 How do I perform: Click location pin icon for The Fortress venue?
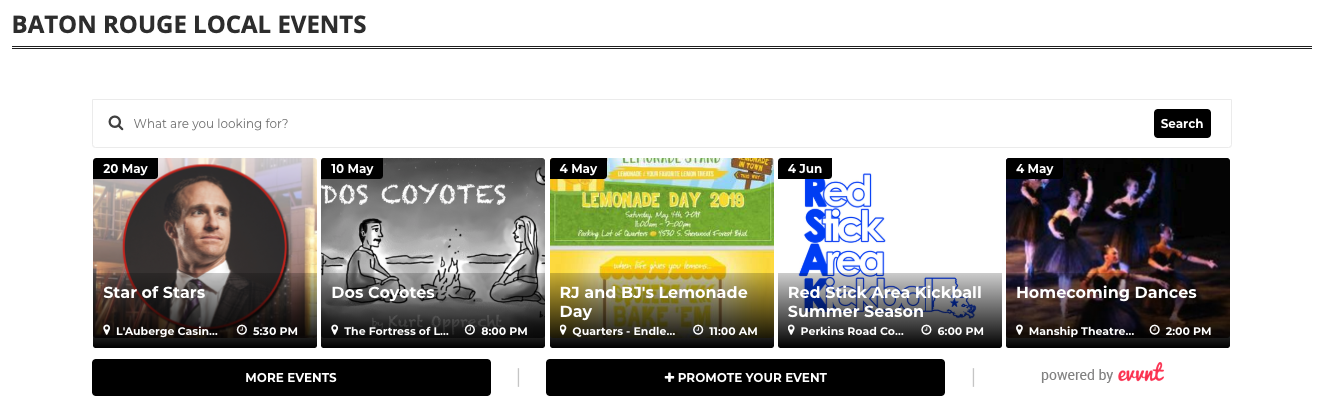pyautogui.click(x=335, y=330)
